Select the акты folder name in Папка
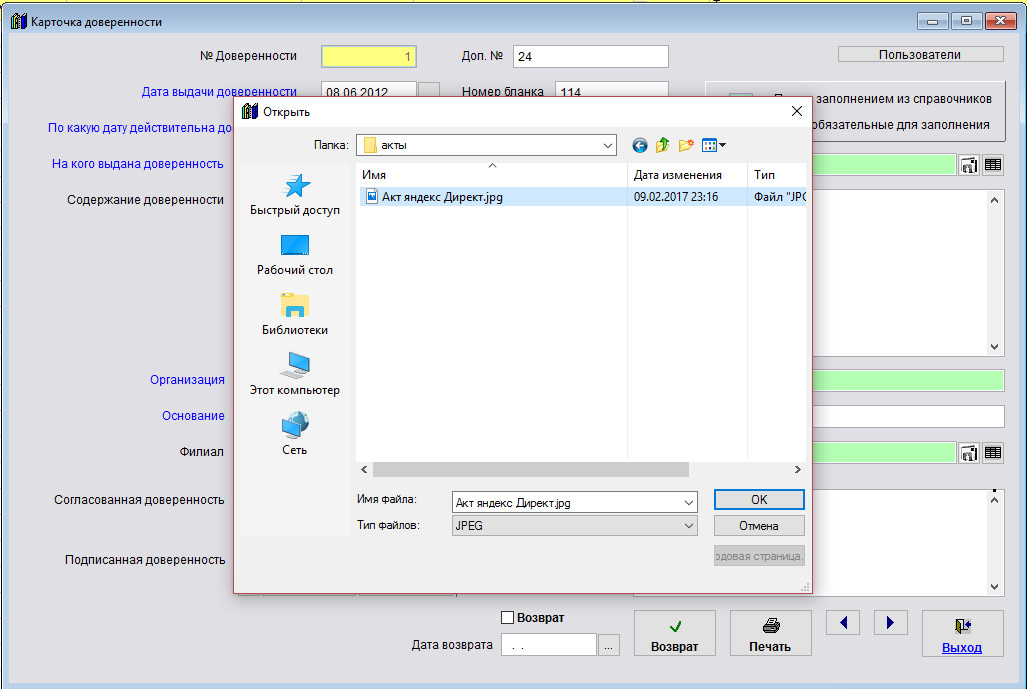Screen dimensions: 1027x689 (x=394, y=145)
